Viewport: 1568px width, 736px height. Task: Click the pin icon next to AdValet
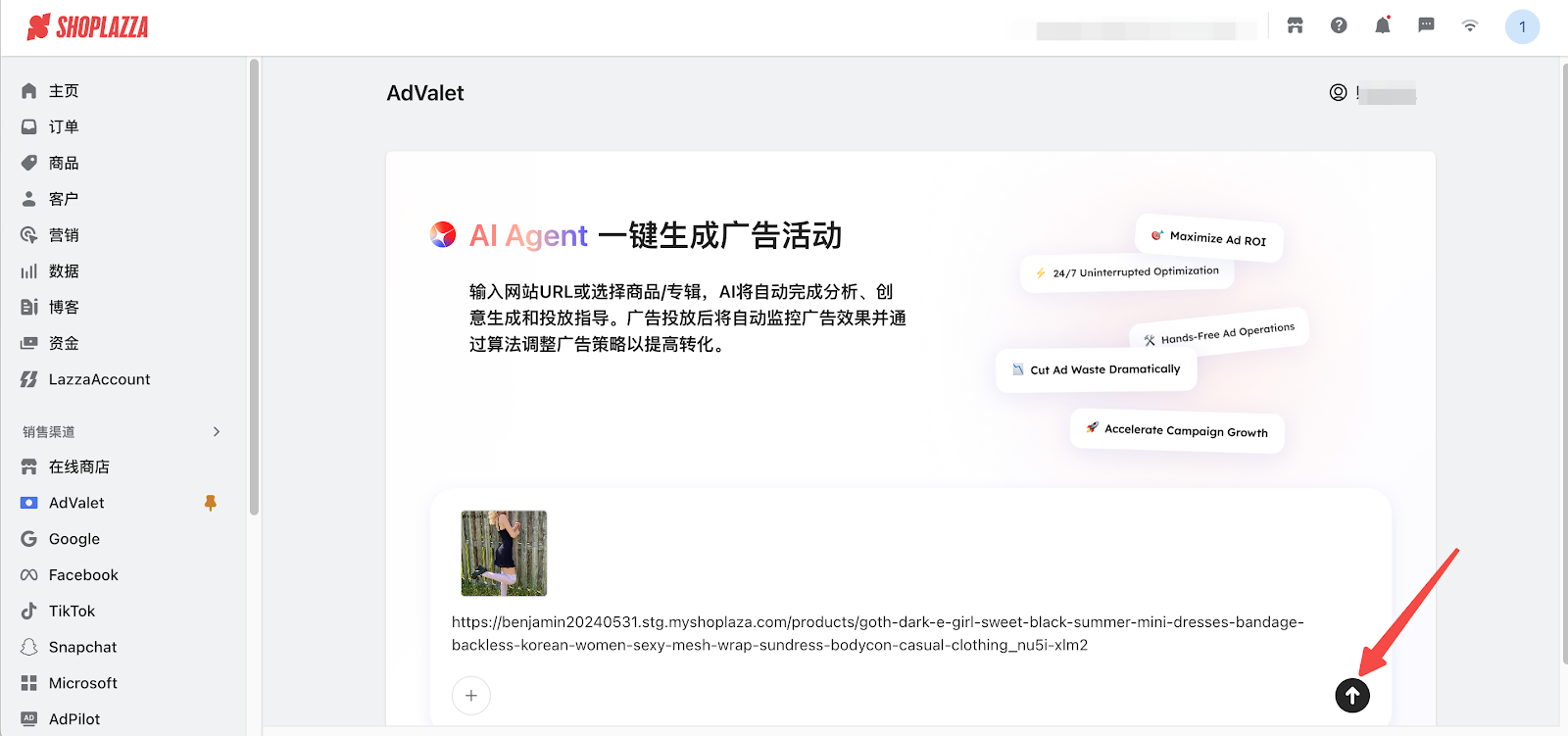(x=210, y=503)
